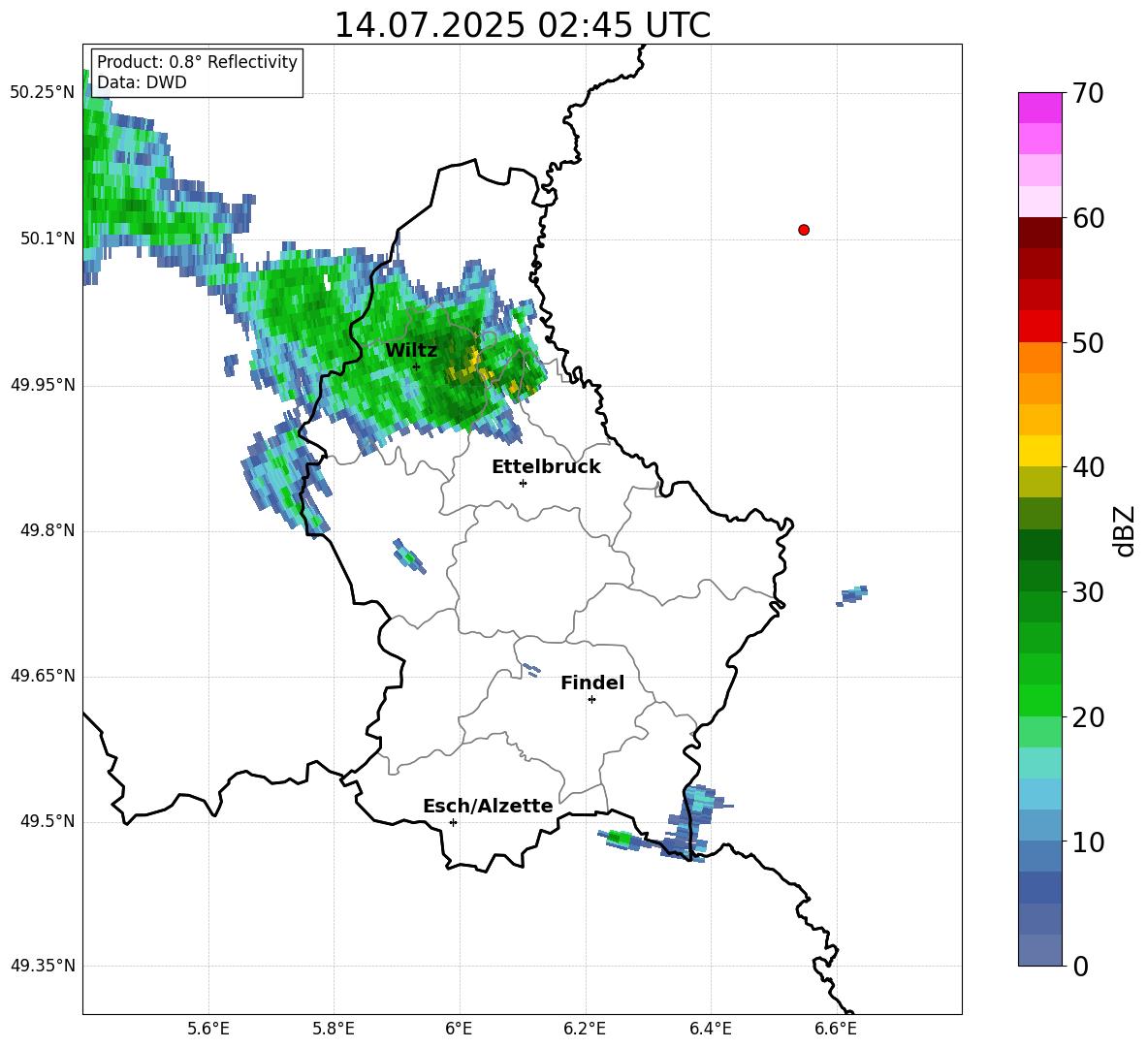Click the 6.2°E longitude label
The height and width of the screenshot is (1048, 1148).
pos(585,1029)
